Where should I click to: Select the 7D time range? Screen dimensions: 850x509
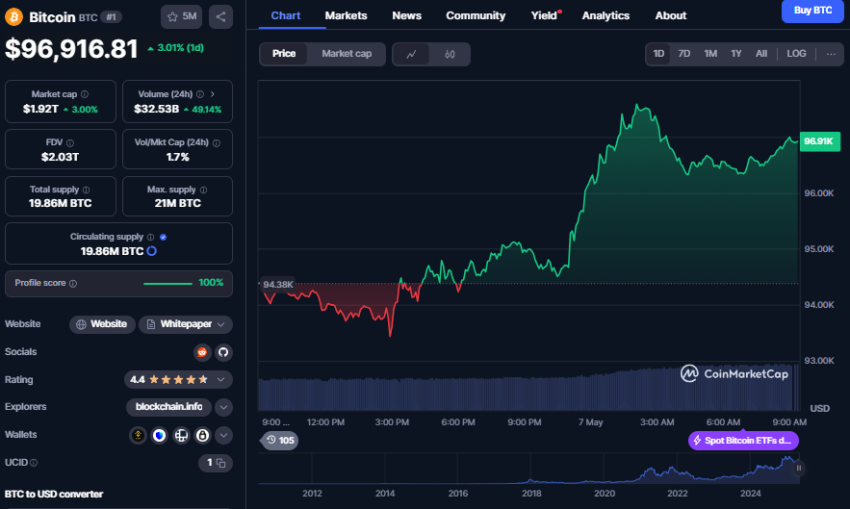coord(684,54)
